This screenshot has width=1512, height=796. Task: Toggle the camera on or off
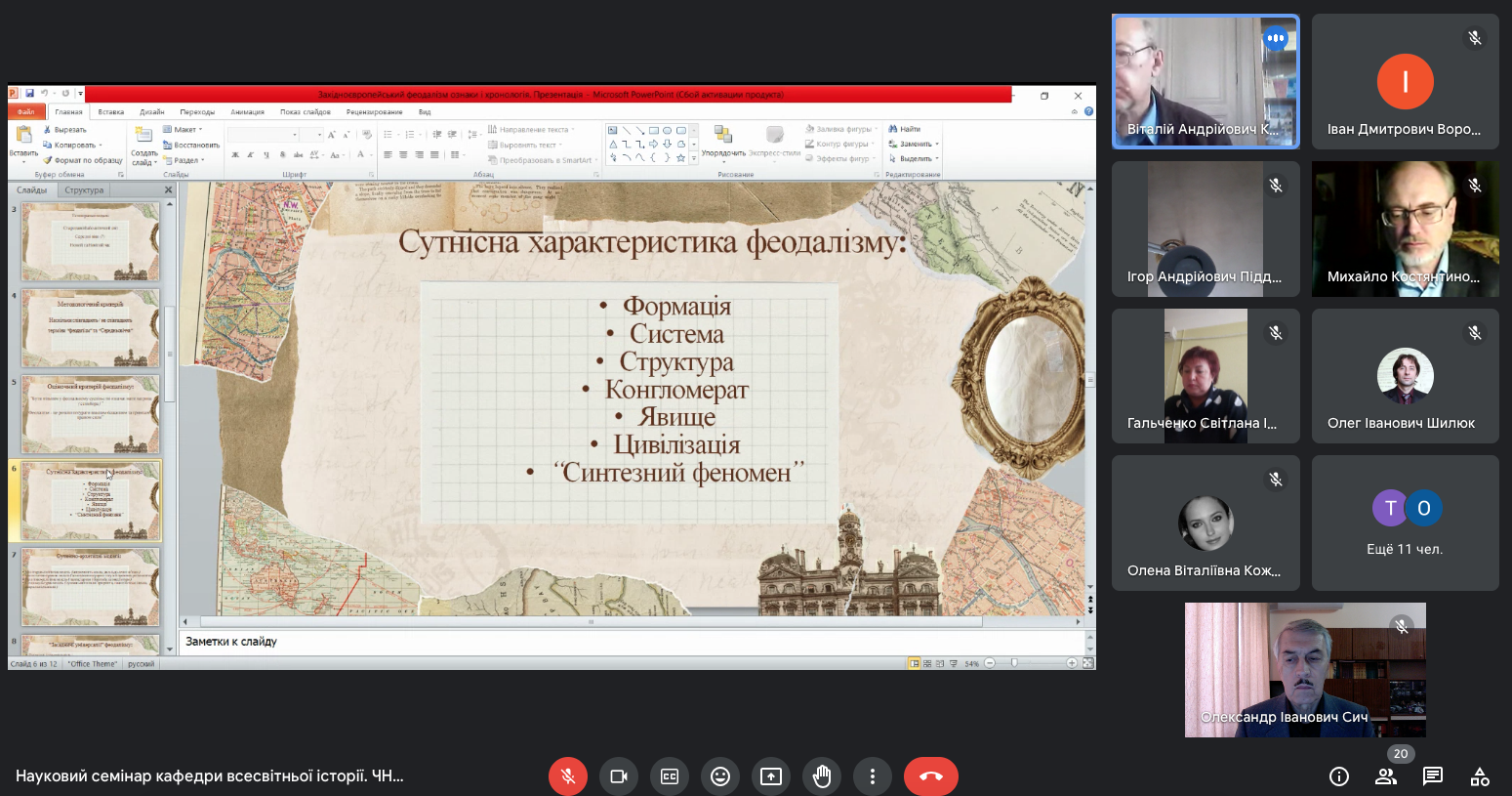pyautogui.click(x=619, y=776)
